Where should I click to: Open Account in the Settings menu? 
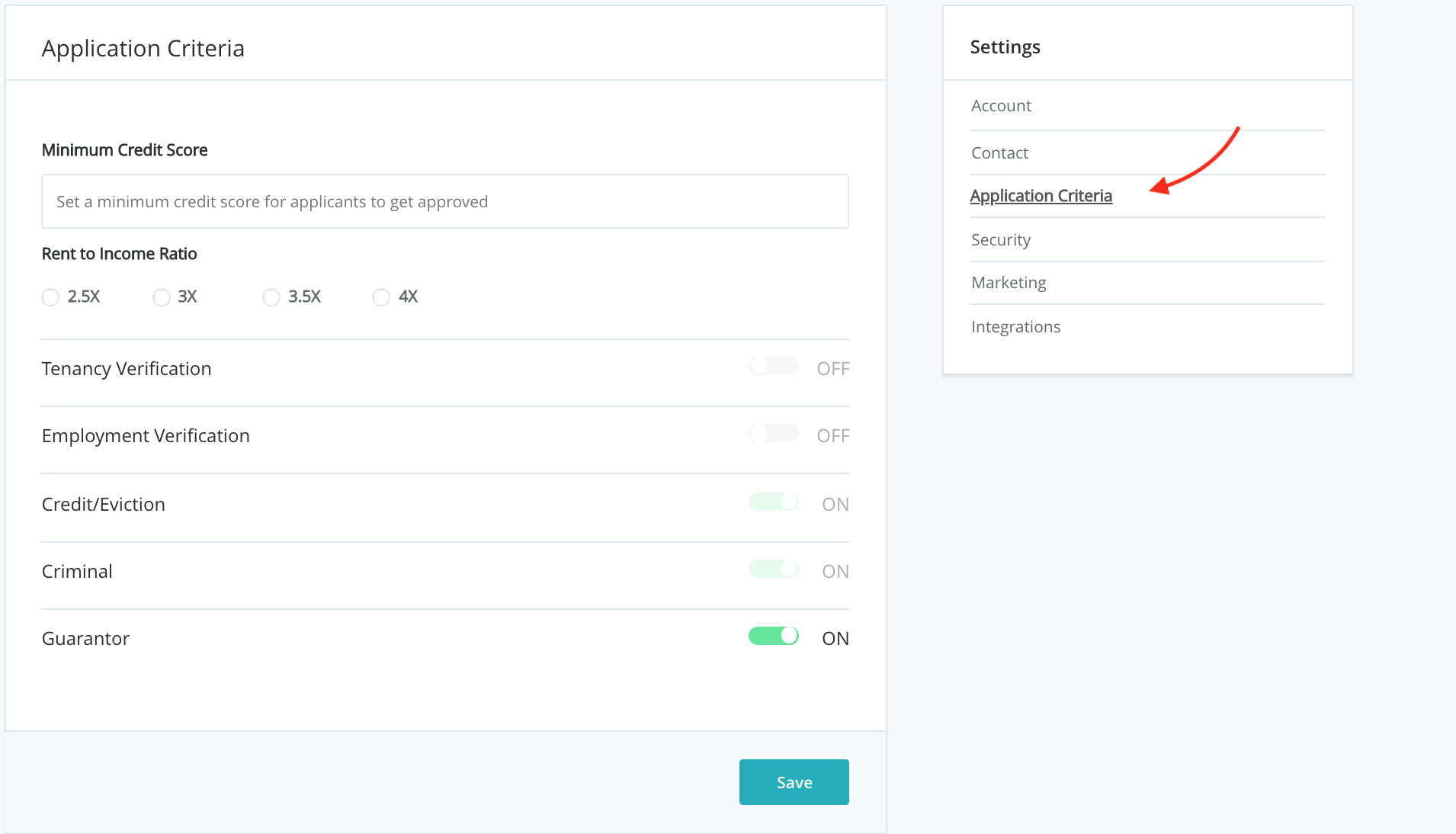click(x=1001, y=106)
